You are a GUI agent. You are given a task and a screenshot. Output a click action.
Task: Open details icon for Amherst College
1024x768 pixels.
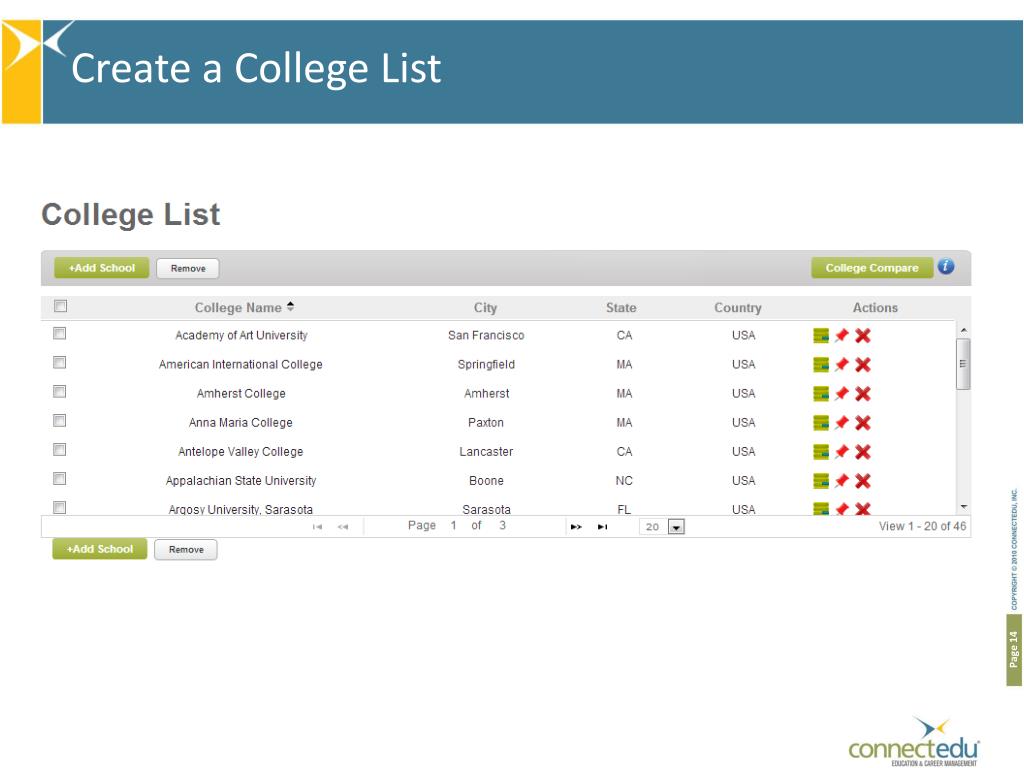click(821, 394)
